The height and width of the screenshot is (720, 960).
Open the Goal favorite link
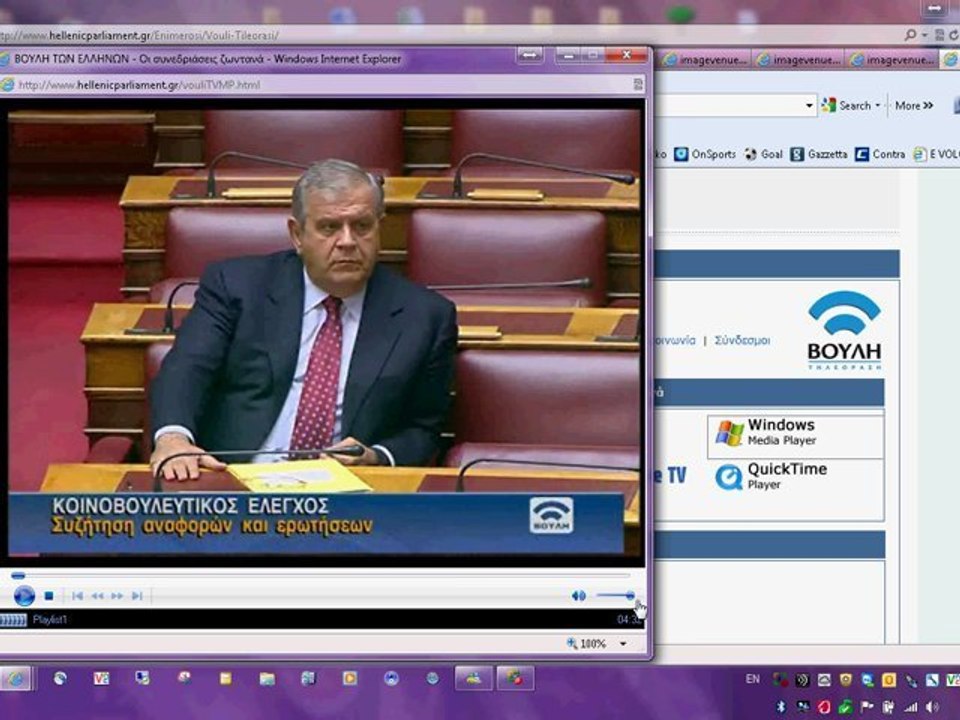[763, 154]
